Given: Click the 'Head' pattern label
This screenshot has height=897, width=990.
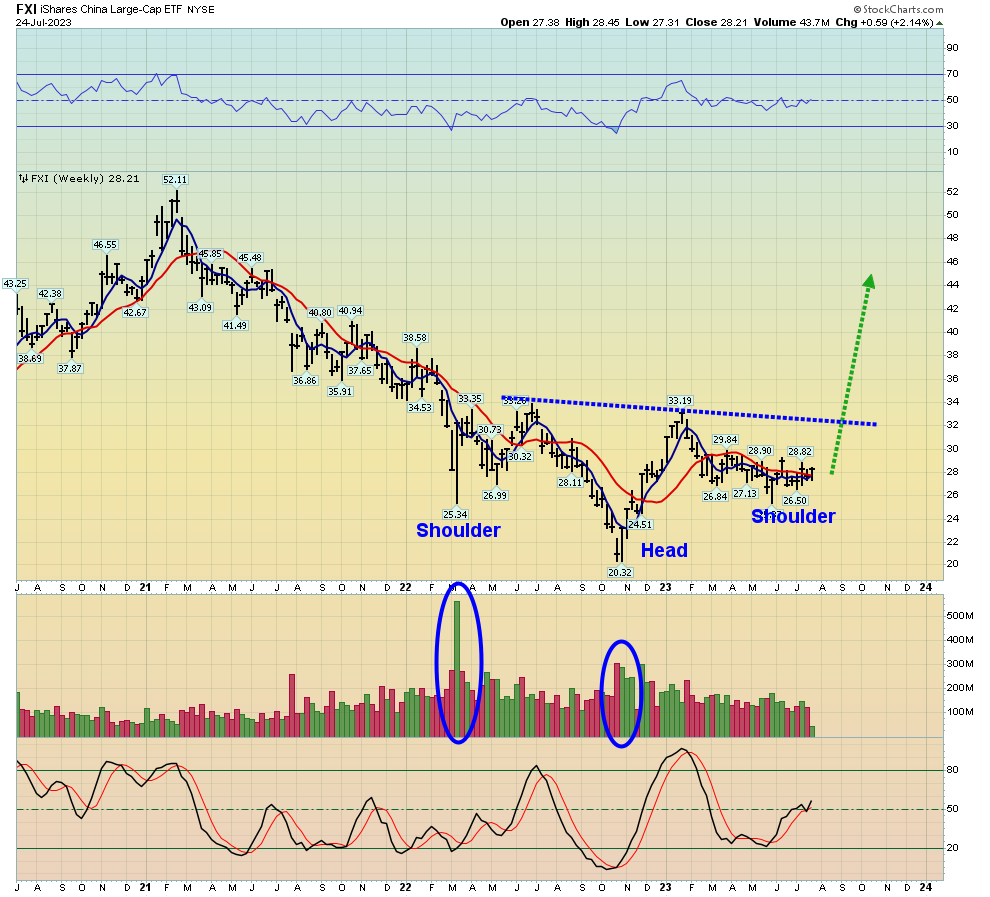Looking at the screenshot, I should click(x=664, y=550).
